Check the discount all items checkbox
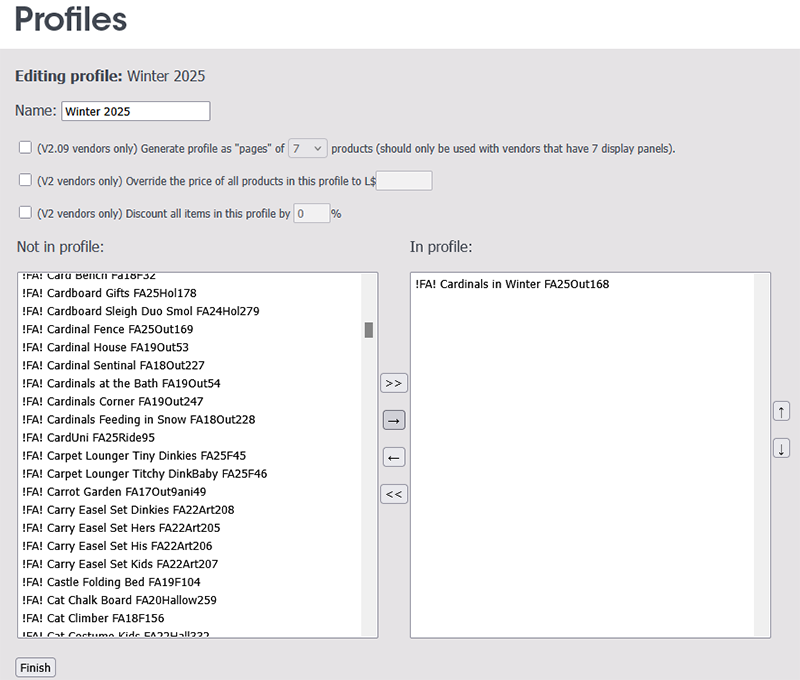Viewport: 800px width, 680px height. (26, 212)
